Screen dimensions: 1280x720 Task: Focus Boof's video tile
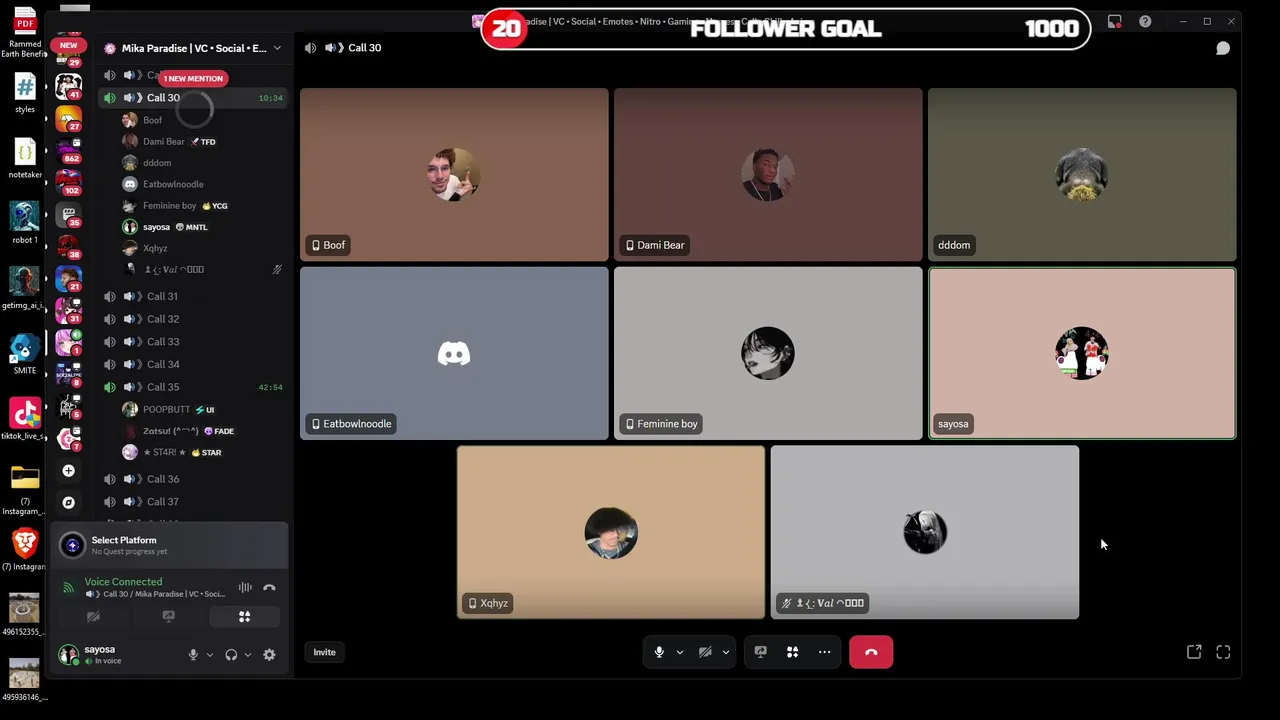[454, 175]
